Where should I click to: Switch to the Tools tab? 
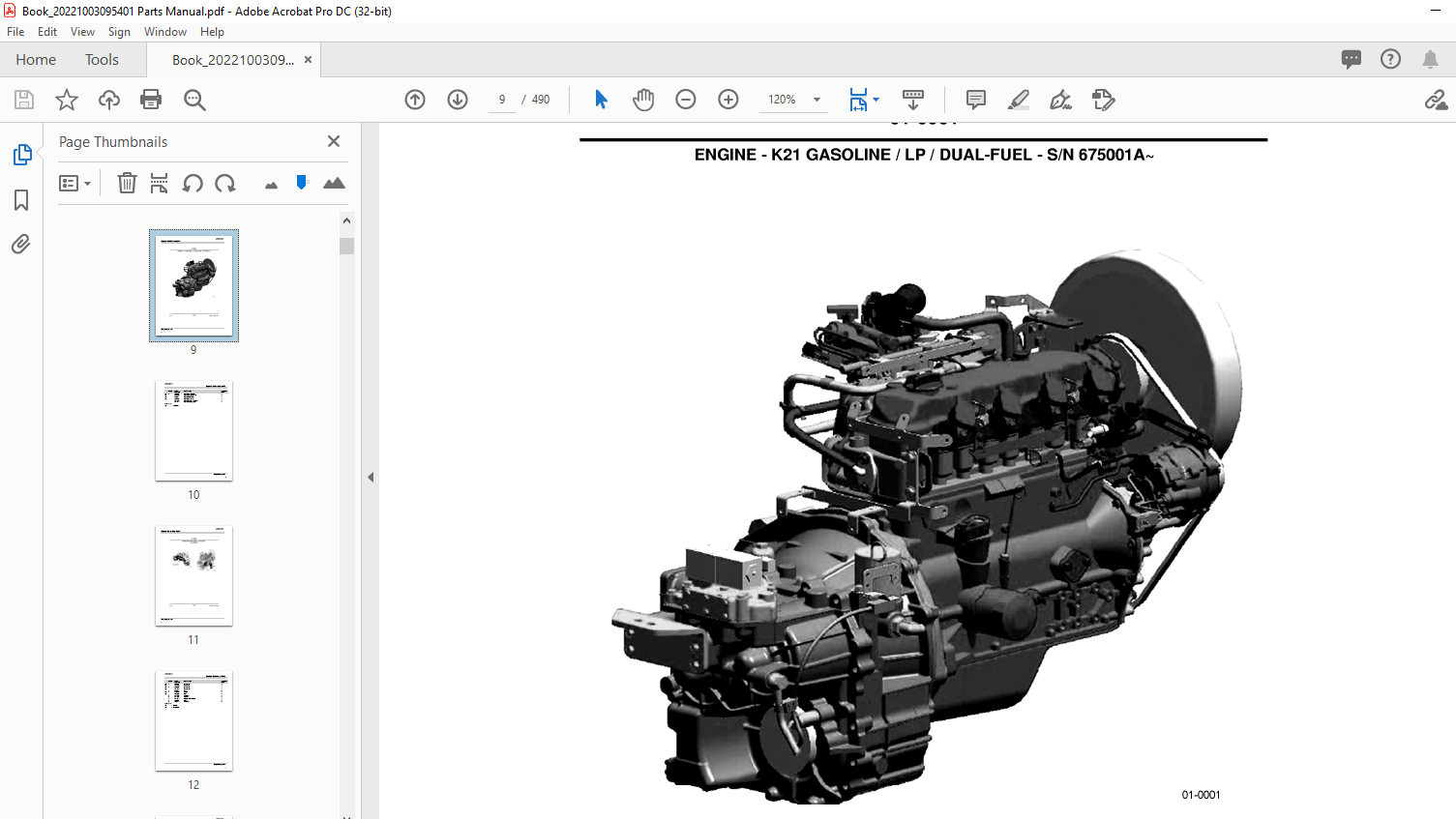click(x=102, y=59)
